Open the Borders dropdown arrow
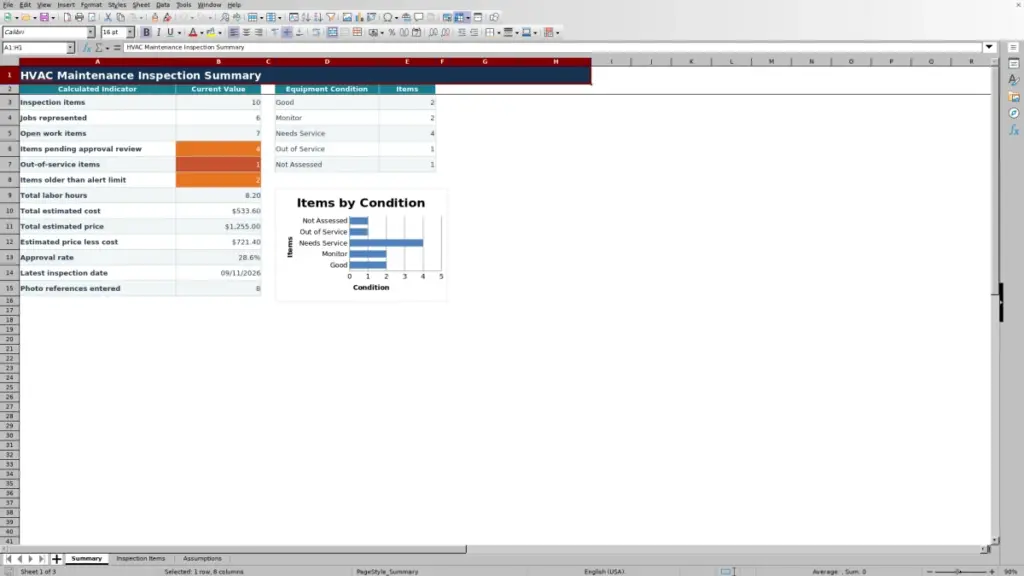This screenshot has width=1024, height=576. click(x=499, y=33)
